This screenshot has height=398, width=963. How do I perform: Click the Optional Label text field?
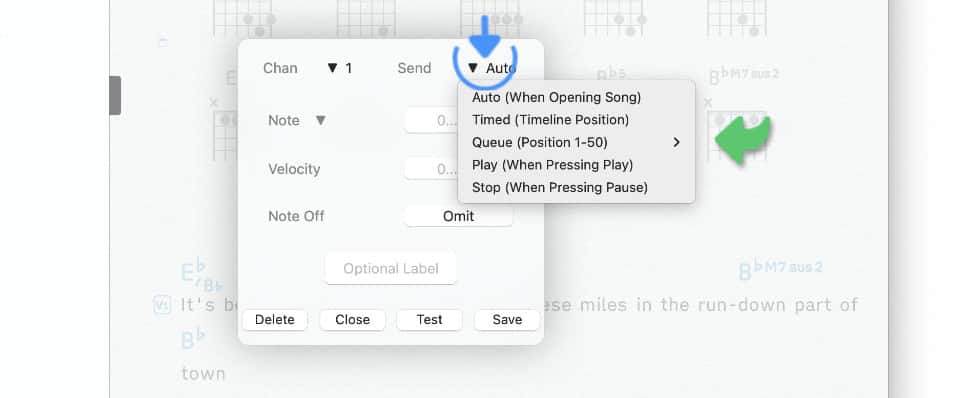[391, 268]
